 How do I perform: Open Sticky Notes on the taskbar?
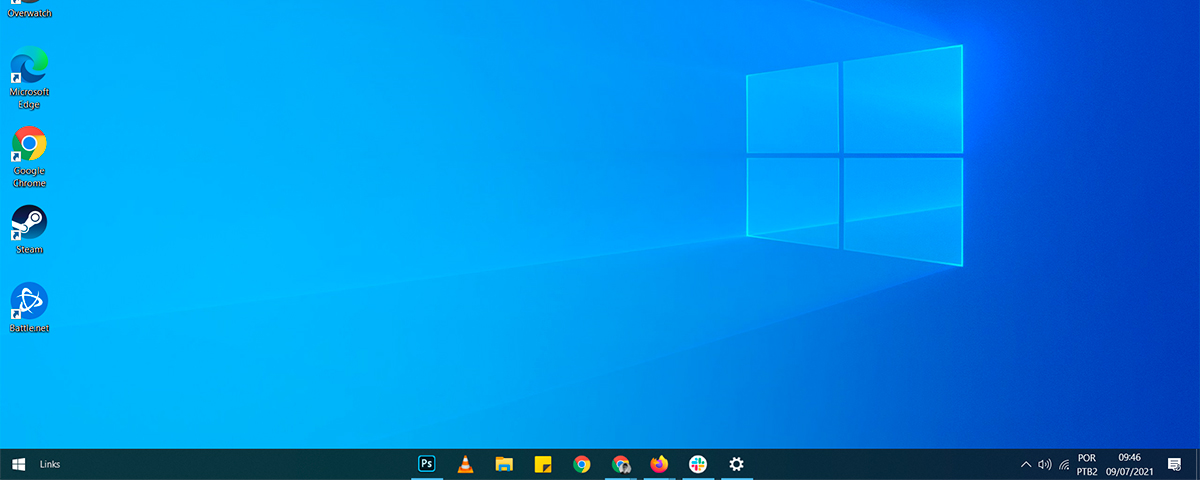pos(543,464)
